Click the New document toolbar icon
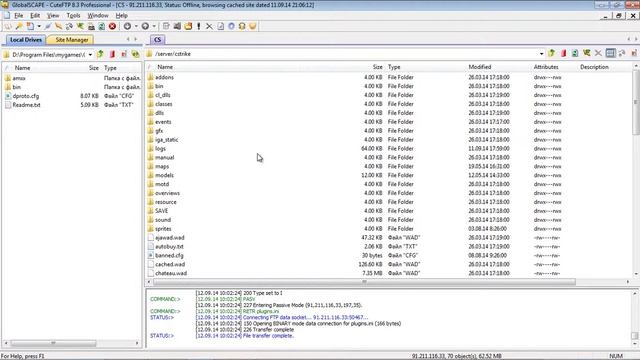The image size is (640, 360). [x=30, y=26]
